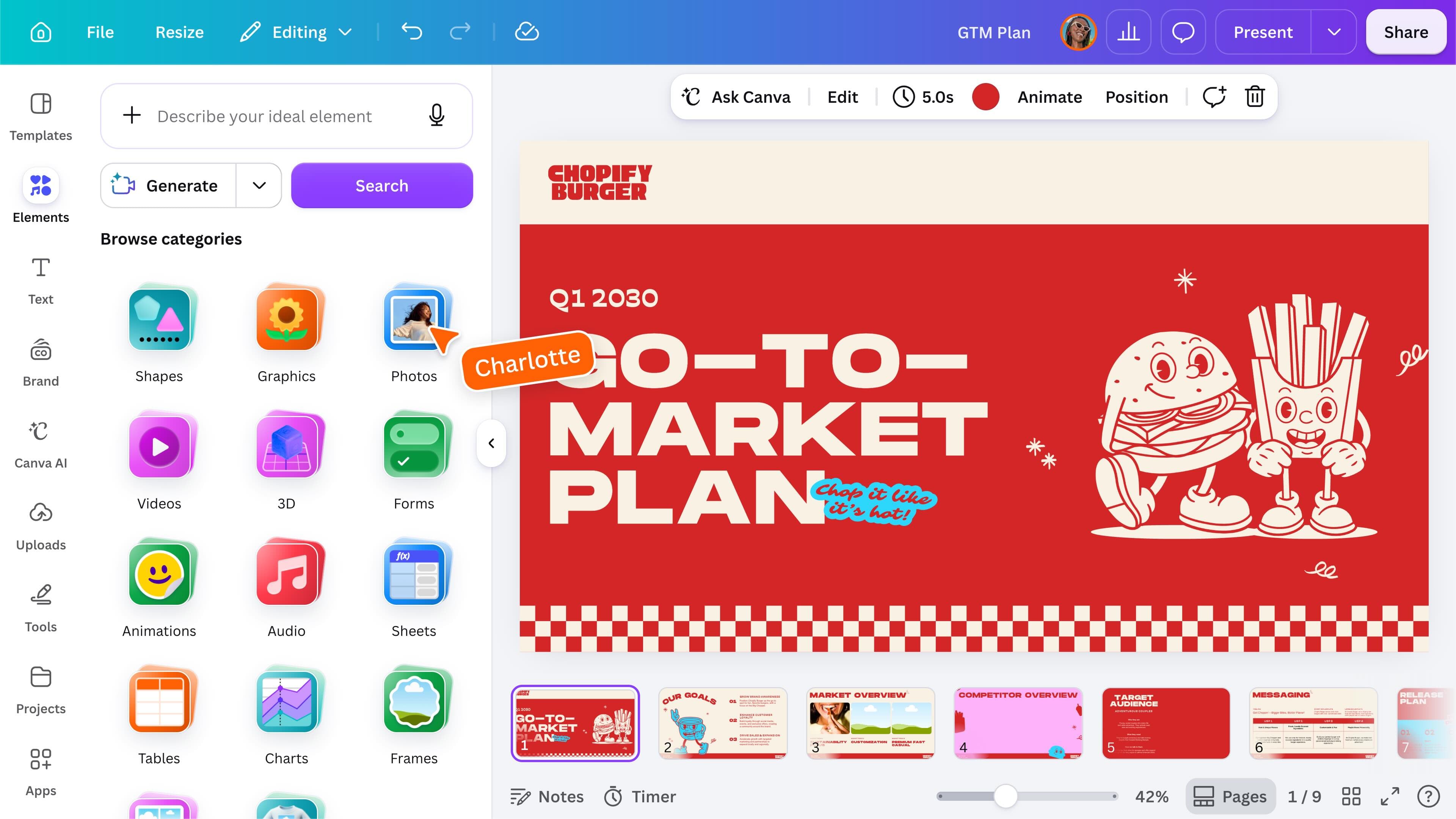
Task: Open the Resize menu
Action: pos(180,32)
